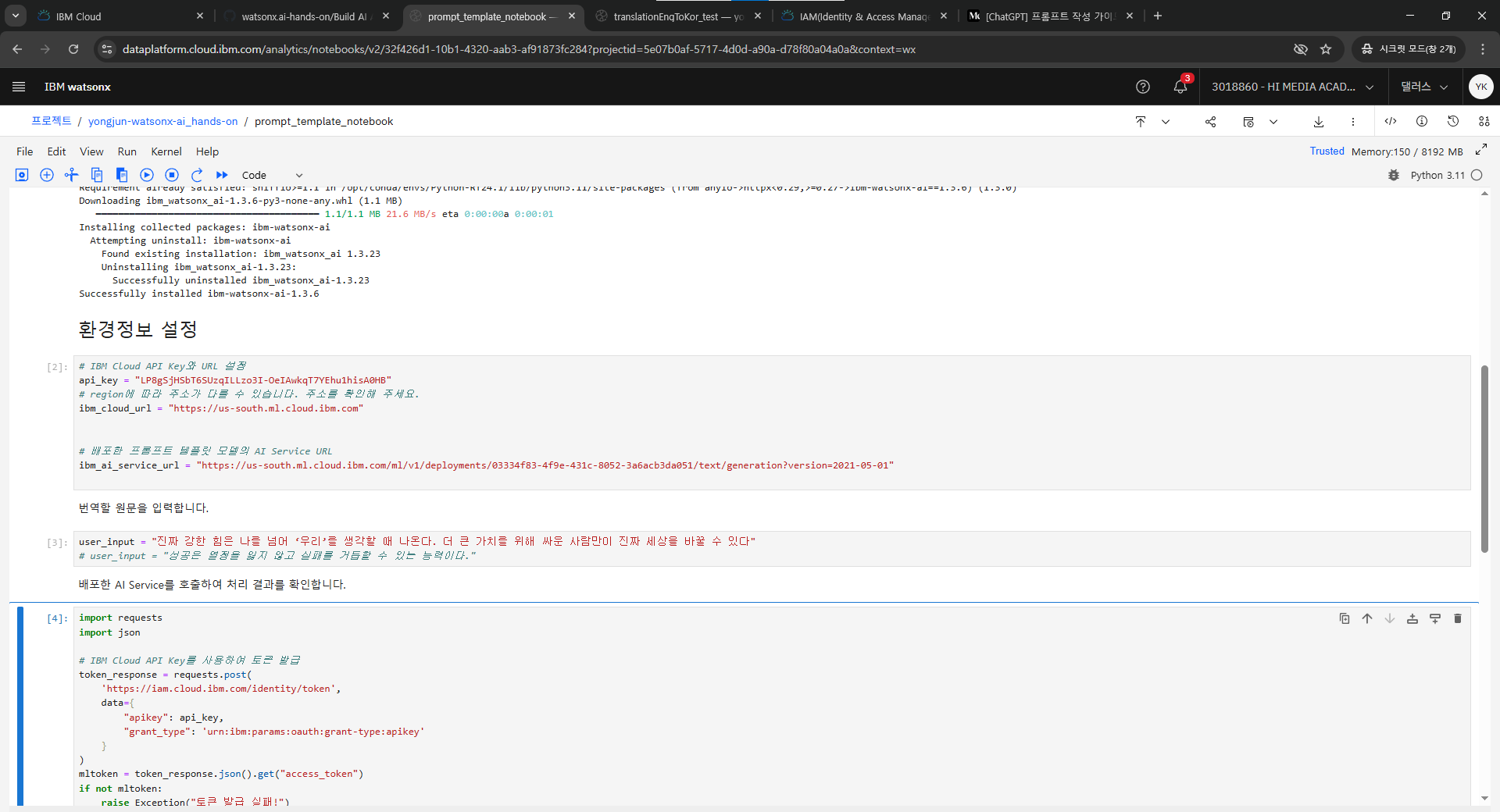This screenshot has width=1500, height=812.
Task: Move cell 4 up
Action: click(1367, 618)
